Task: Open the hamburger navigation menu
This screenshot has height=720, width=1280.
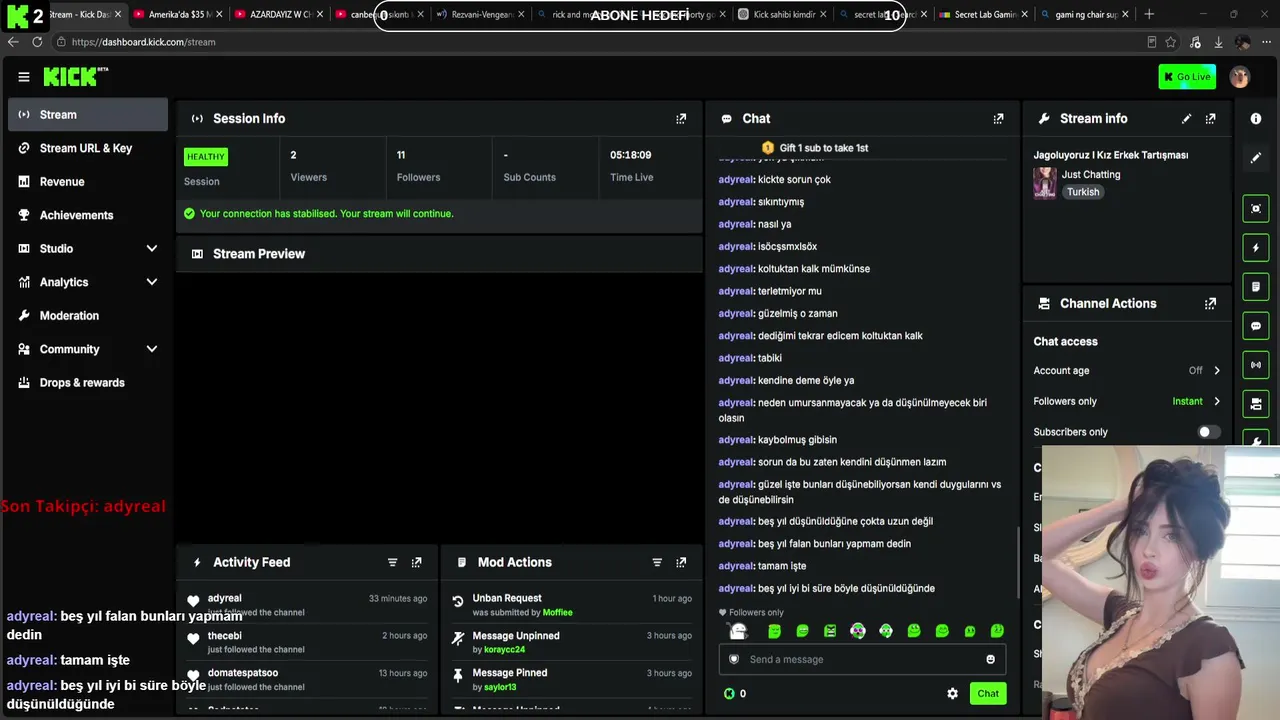Action: pyautogui.click(x=24, y=77)
